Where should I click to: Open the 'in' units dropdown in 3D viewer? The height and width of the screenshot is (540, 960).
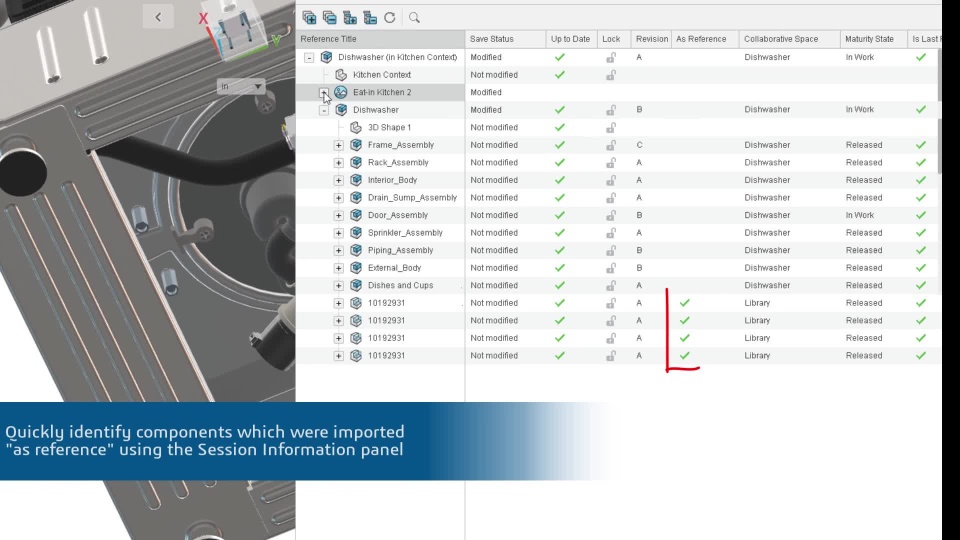click(x=241, y=86)
